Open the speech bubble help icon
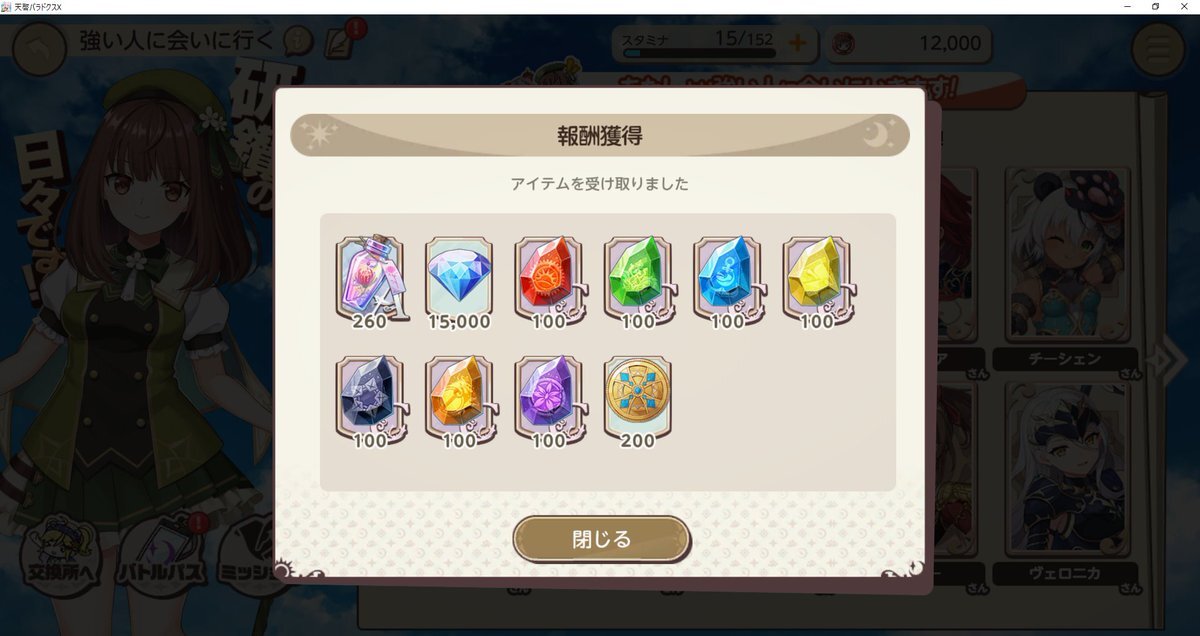Image resolution: width=1200 pixels, height=636 pixels. coord(297,41)
